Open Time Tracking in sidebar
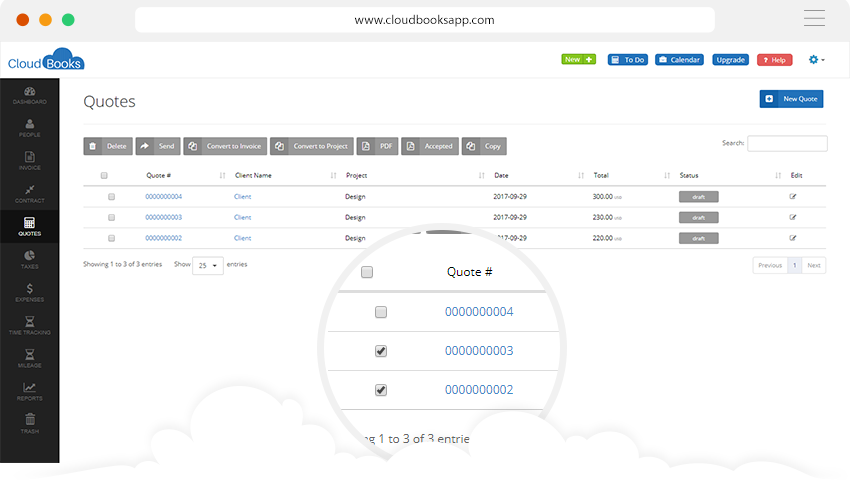Screen dimensions: 850x480 coord(29,325)
